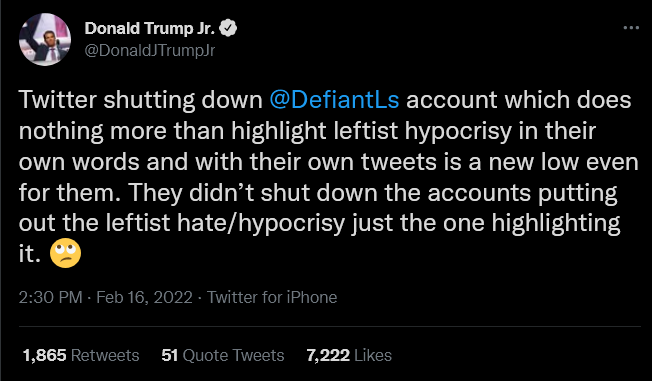This screenshot has width=652, height=381.
Task: View the 1,865 retweet count
Action: [44, 355]
